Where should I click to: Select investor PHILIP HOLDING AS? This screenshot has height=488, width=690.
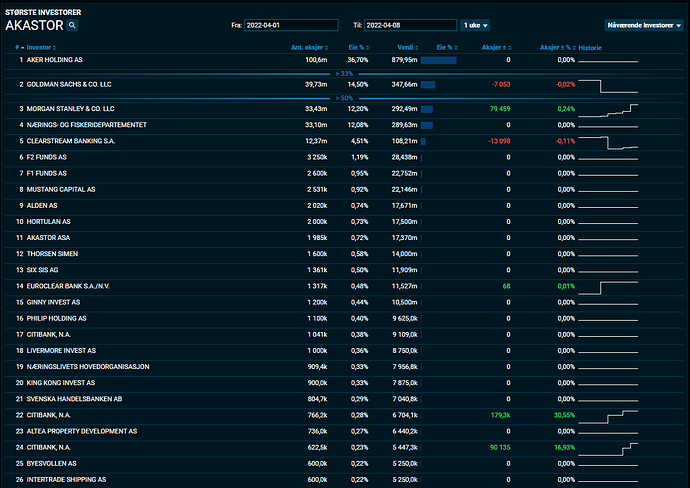click(56, 319)
